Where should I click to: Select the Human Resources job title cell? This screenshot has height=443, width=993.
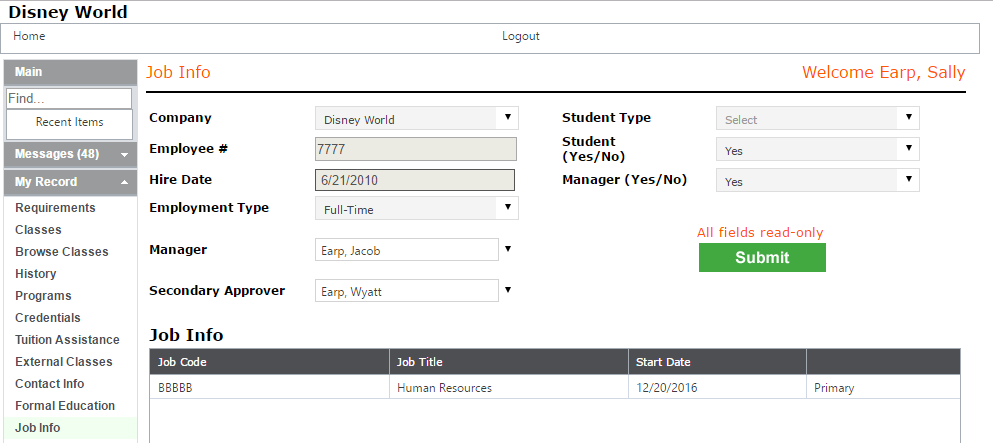[509, 387]
